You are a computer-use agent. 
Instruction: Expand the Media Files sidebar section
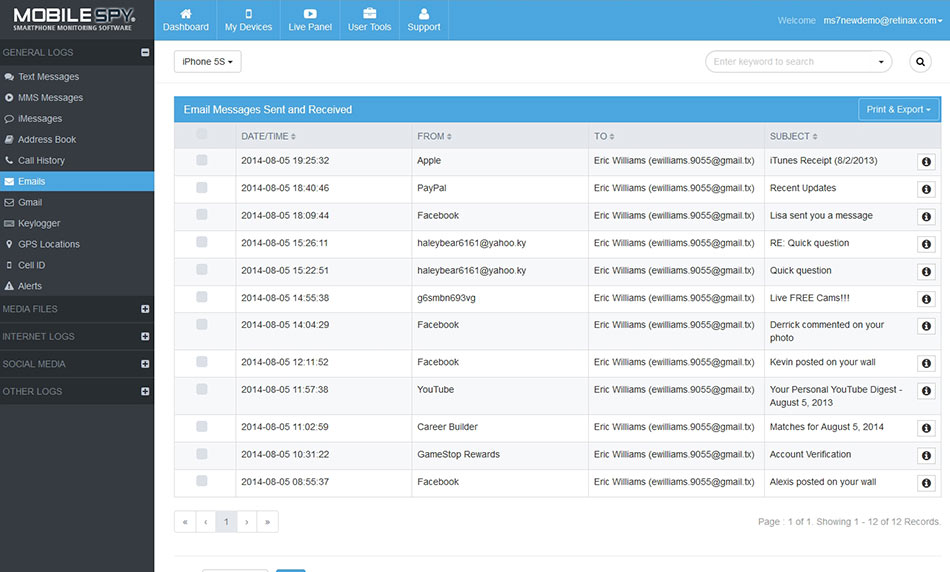click(x=145, y=309)
